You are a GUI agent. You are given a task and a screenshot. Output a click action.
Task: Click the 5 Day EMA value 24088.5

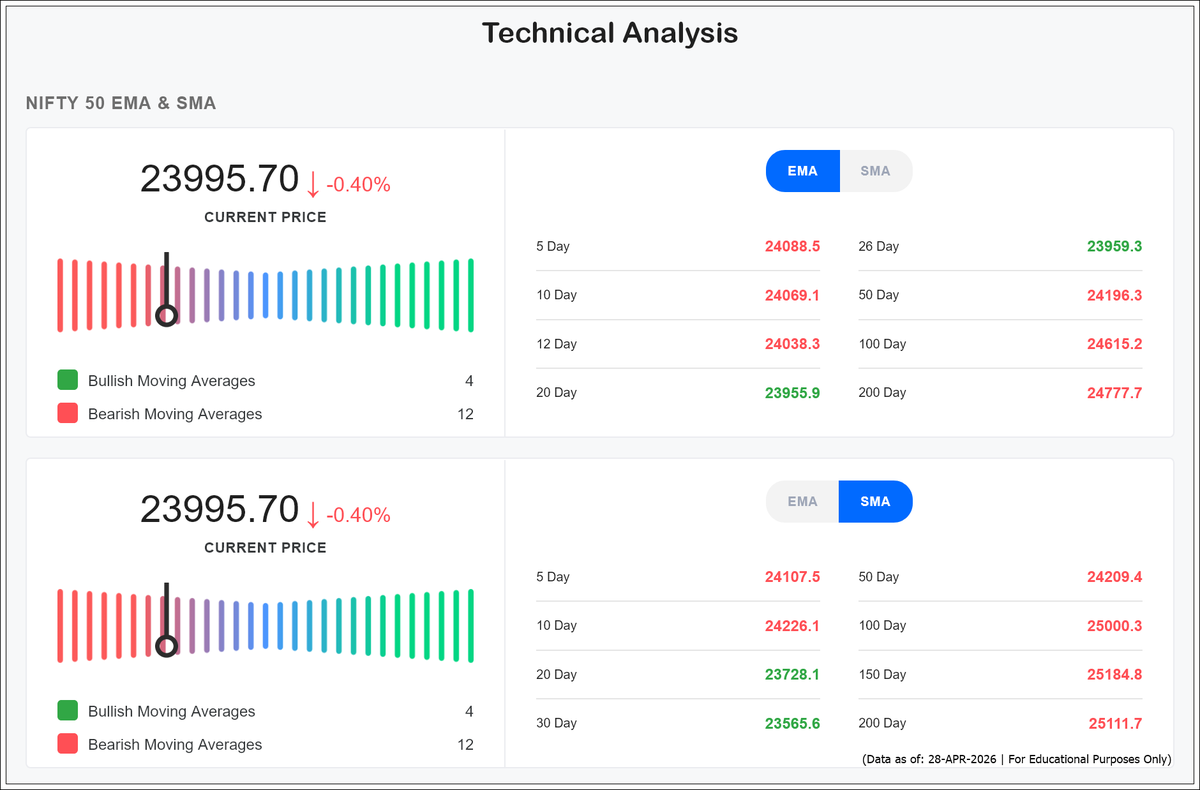(792, 246)
